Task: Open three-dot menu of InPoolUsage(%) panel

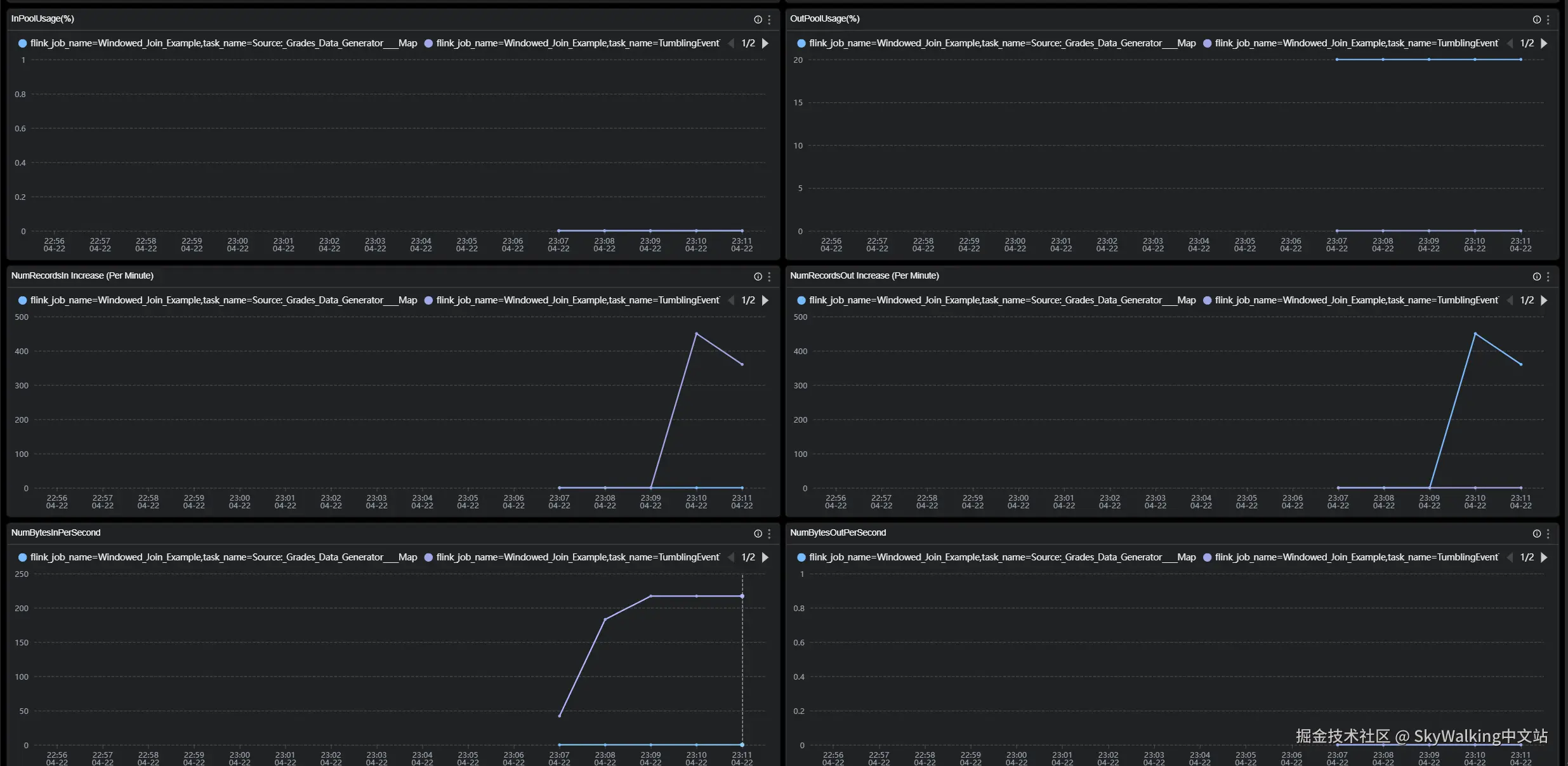Action: pyautogui.click(x=769, y=20)
